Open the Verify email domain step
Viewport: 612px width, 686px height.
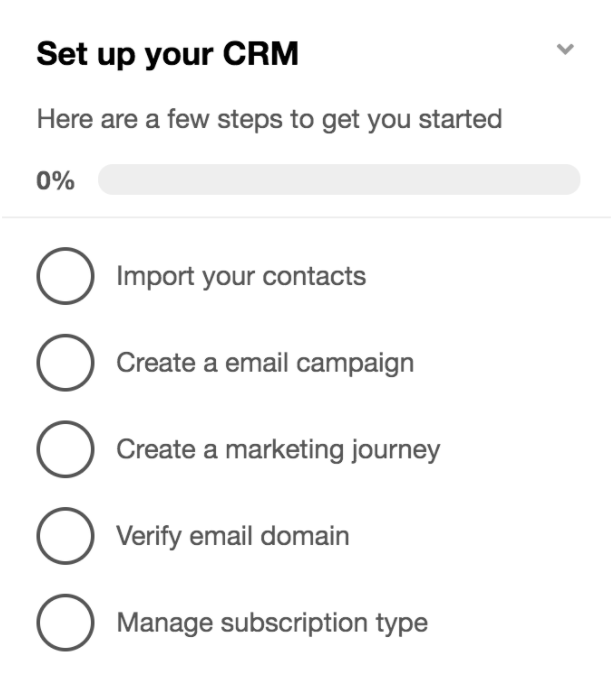(233, 537)
